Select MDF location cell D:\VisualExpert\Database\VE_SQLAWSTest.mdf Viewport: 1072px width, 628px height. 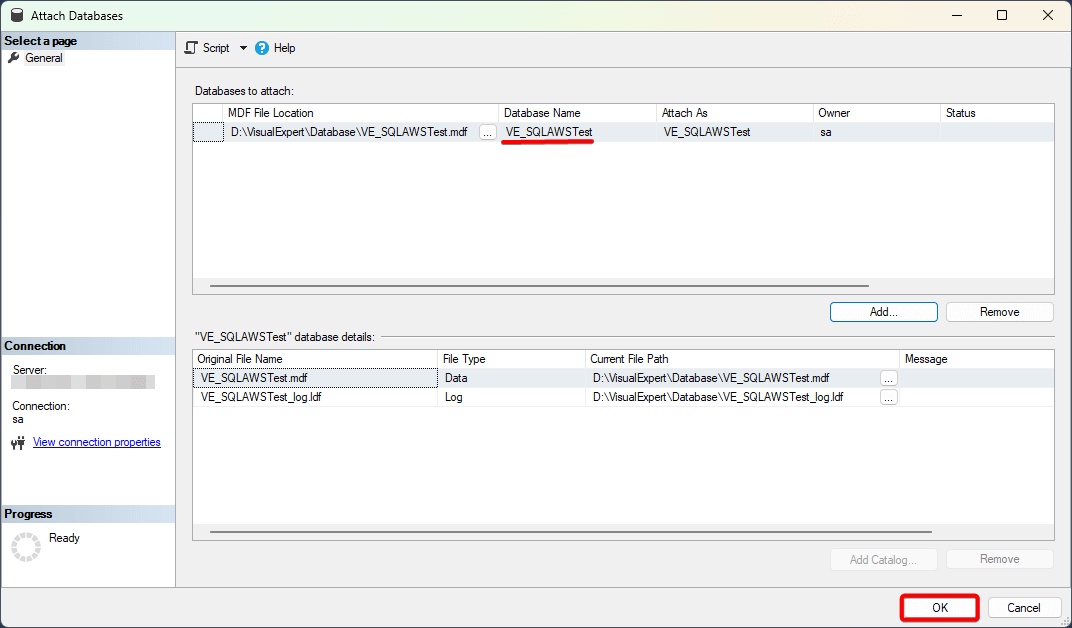(349, 133)
